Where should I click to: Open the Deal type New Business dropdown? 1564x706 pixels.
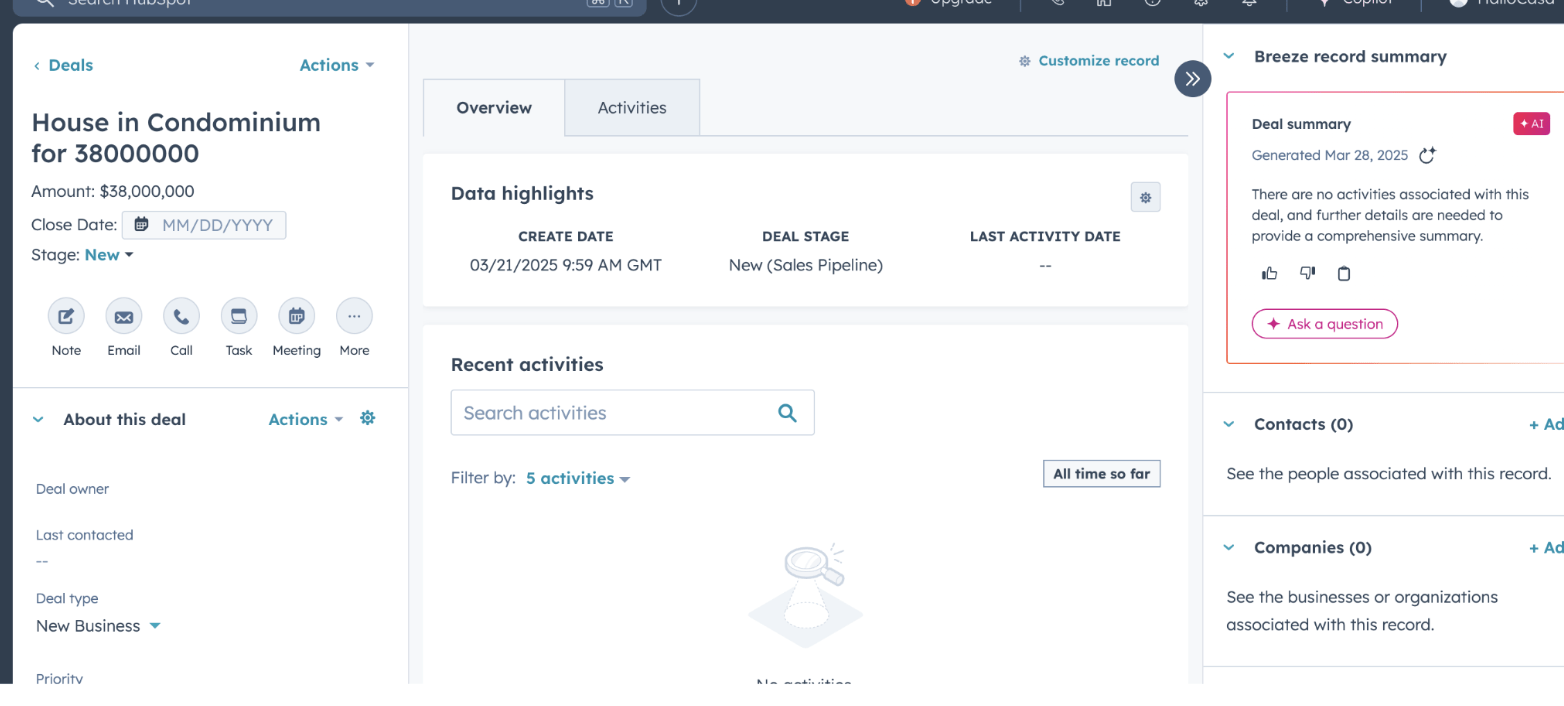coord(98,626)
